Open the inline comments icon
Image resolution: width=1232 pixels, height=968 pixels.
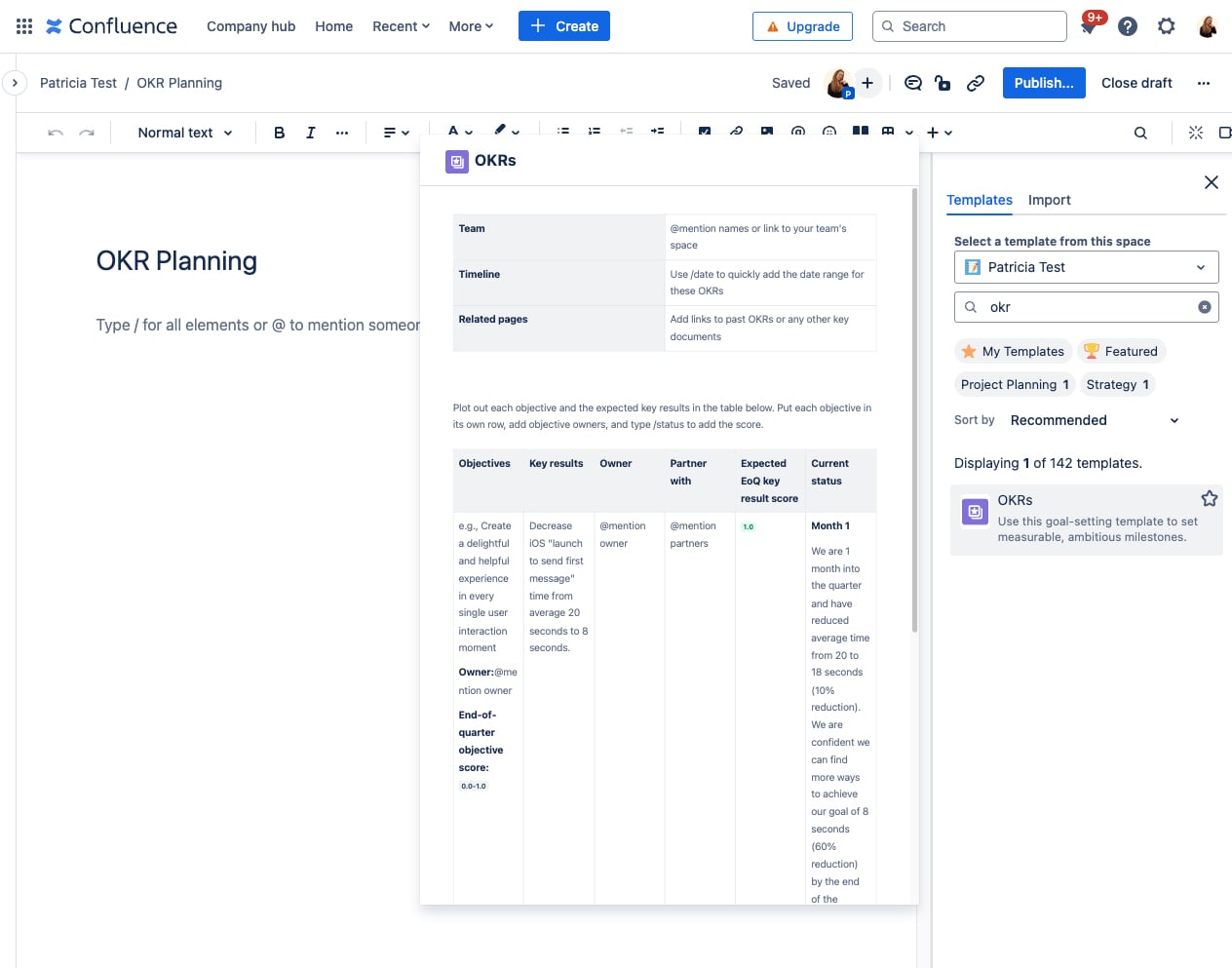[x=913, y=83]
